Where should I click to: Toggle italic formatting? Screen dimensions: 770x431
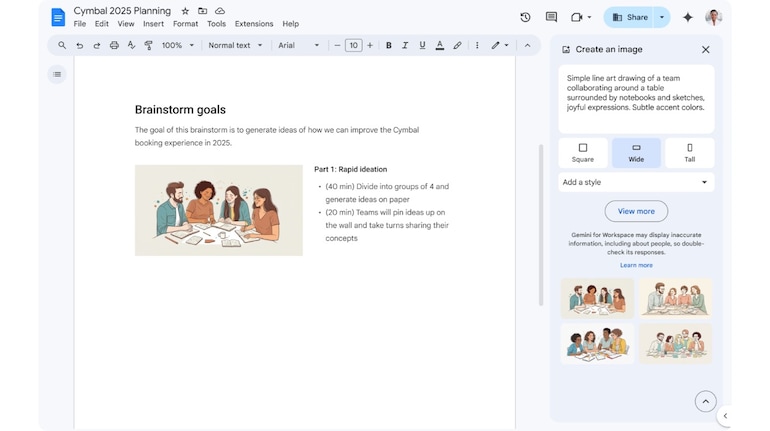tap(406, 46)
